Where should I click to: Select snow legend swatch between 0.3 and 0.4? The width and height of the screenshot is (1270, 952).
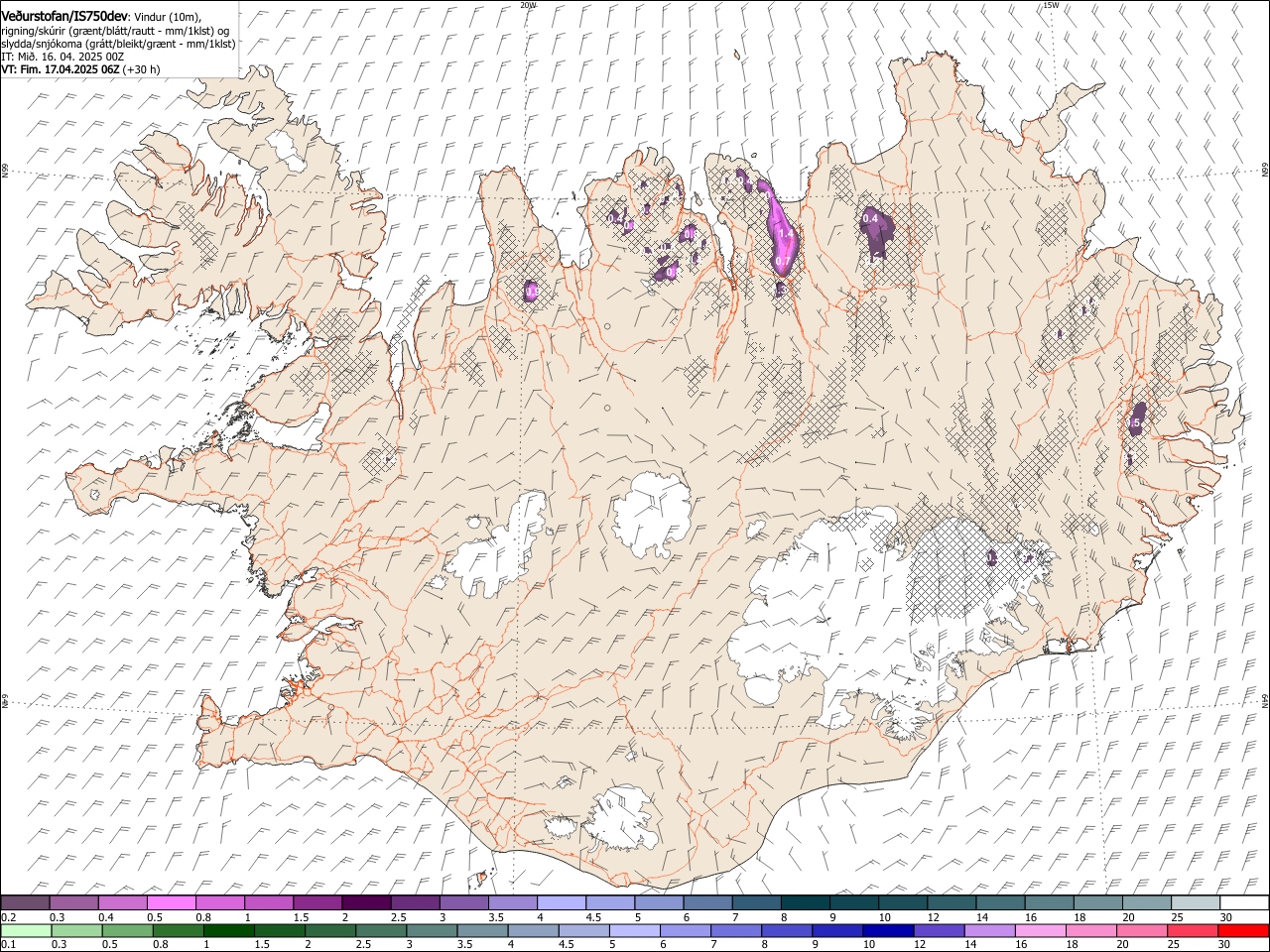click(x=73, y=902)
